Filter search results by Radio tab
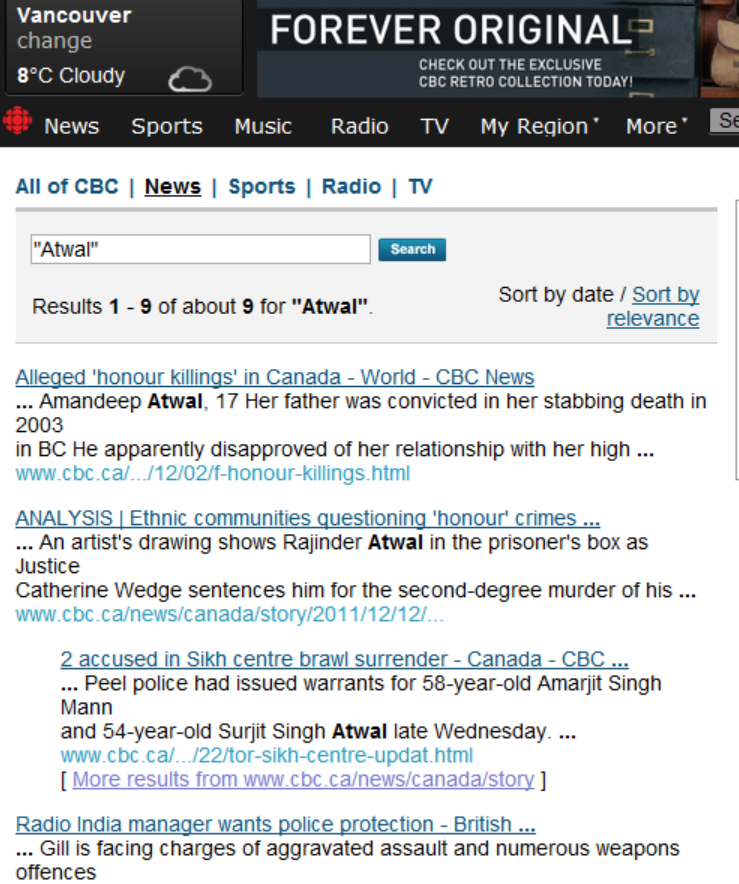This screenshot has width=739, height=884. coord(351,186)
